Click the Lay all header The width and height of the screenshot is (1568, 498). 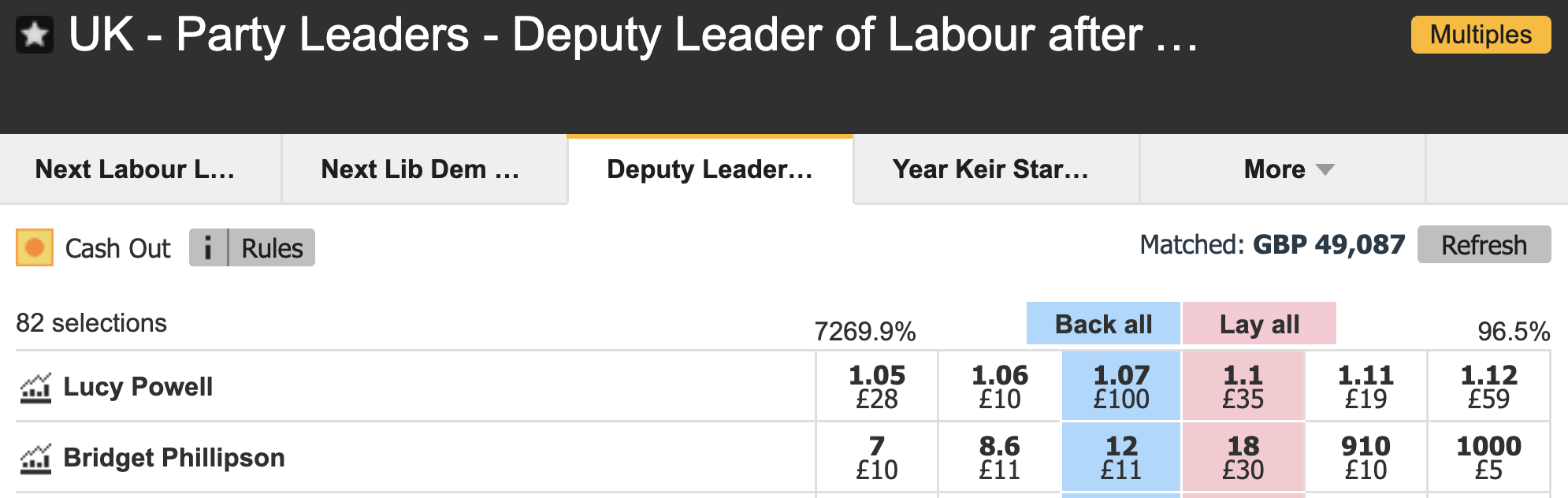click(1259, 324)
